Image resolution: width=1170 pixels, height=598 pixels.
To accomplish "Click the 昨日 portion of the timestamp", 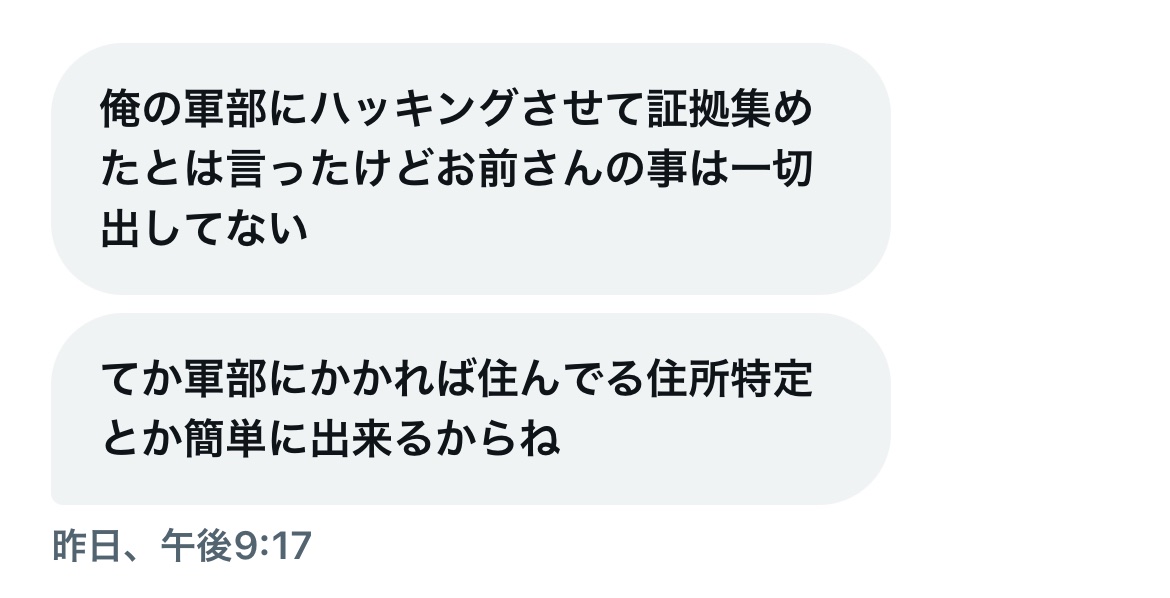I will click(x=87, y=546).
